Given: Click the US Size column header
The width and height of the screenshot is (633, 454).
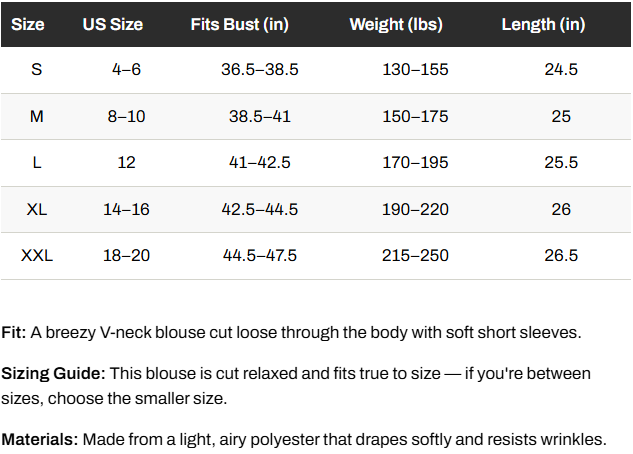Looking at the screenshot, I should [x=113, y=25].
